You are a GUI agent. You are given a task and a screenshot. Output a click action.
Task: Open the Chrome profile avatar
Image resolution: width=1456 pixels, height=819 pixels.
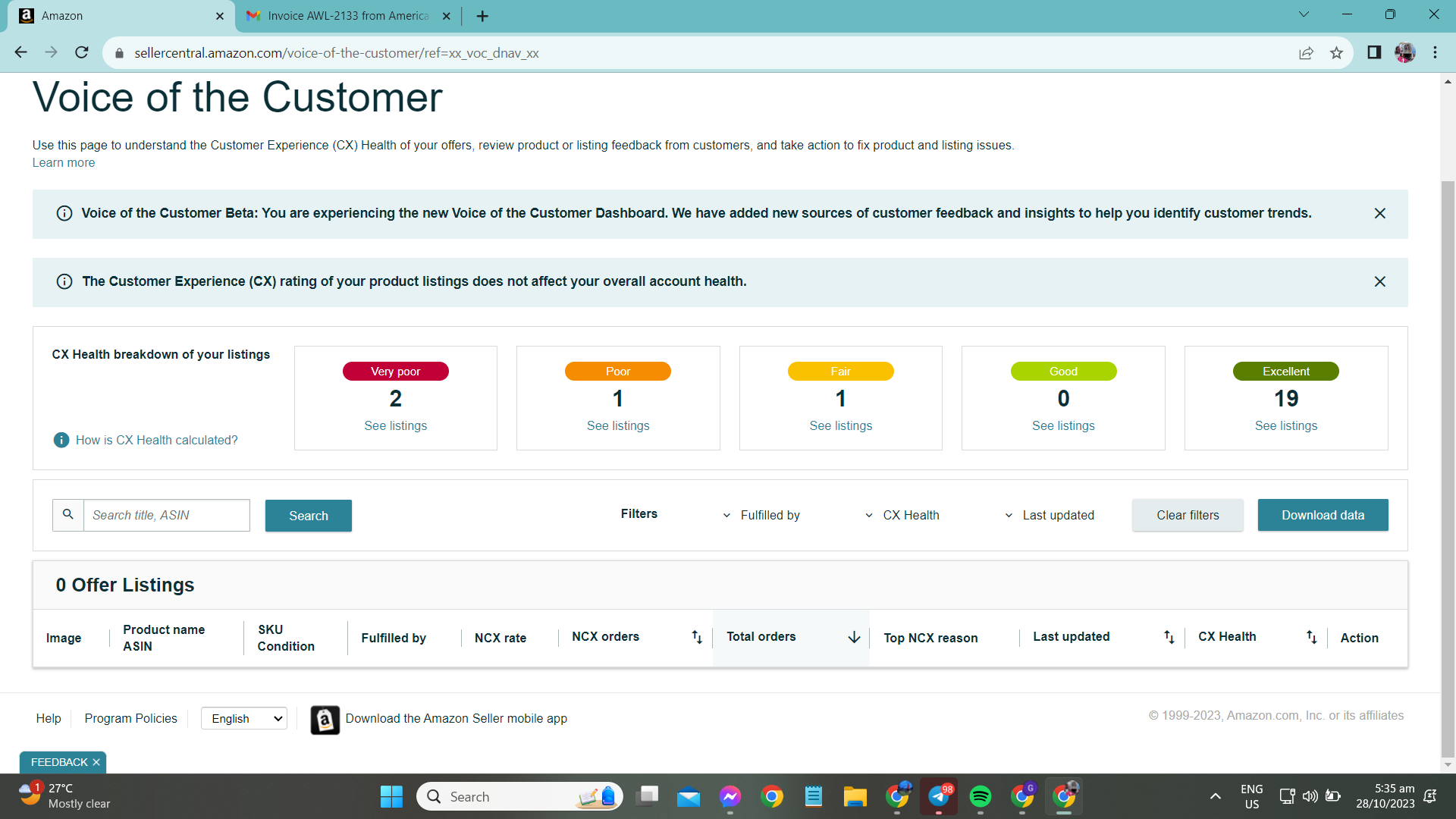click(x=1404, y=52)
